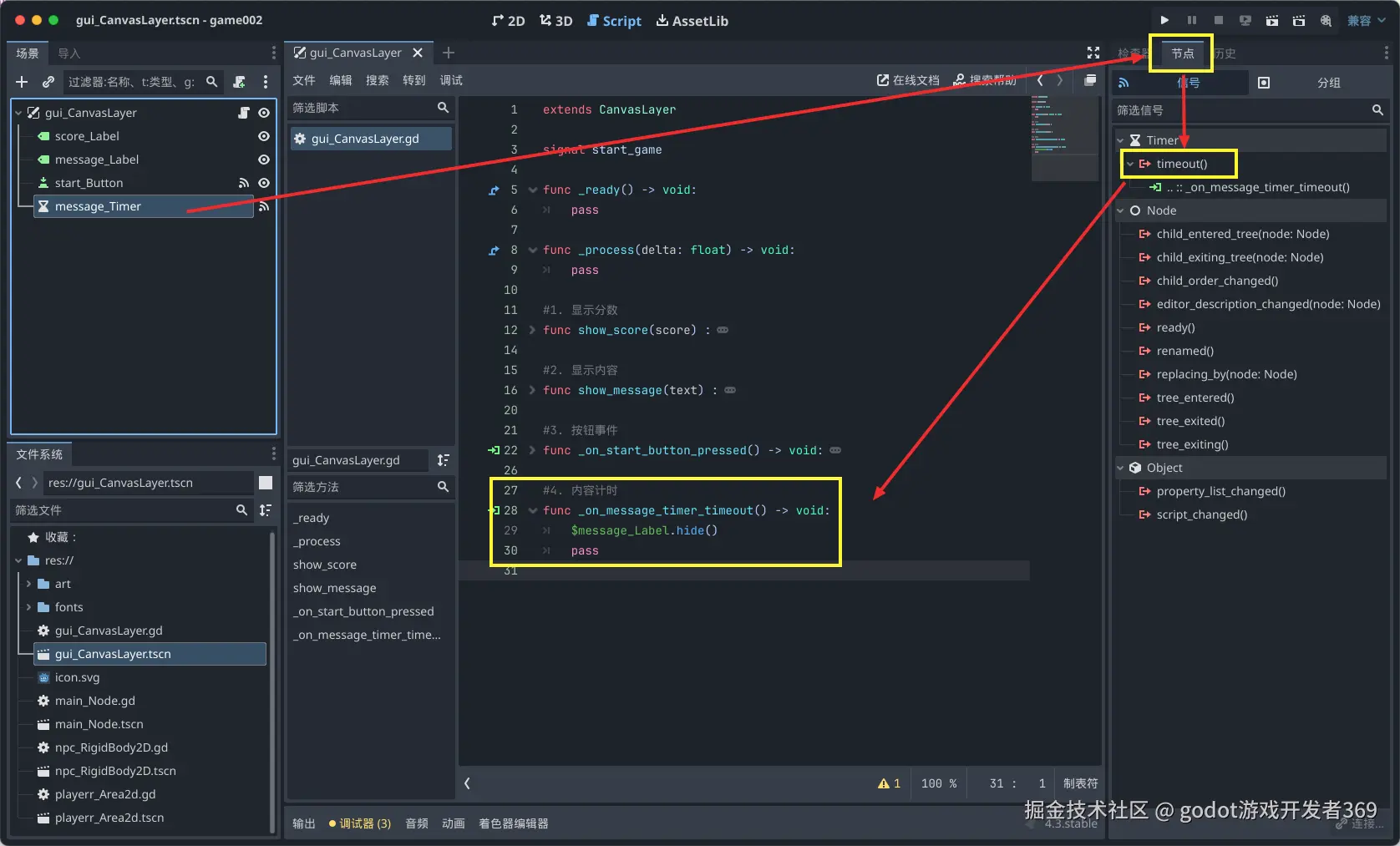
Task: Open the 兼容 renderer dropdown
Action: tap(1367, 20)
